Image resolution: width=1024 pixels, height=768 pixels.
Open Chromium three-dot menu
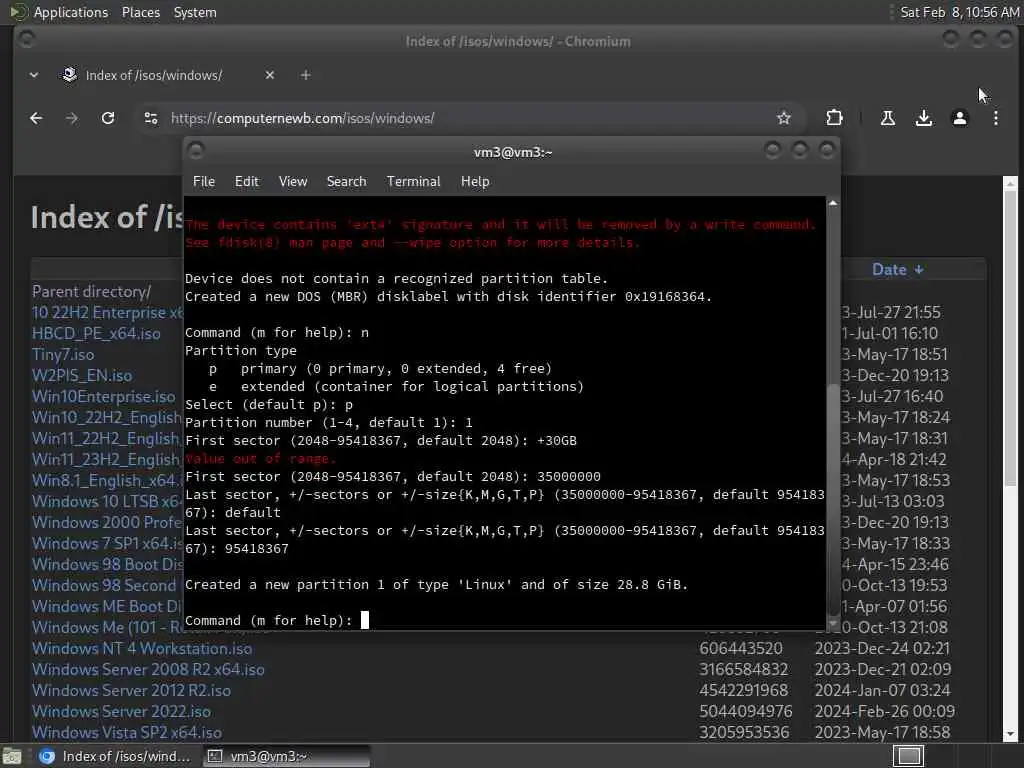coord(995,118)
